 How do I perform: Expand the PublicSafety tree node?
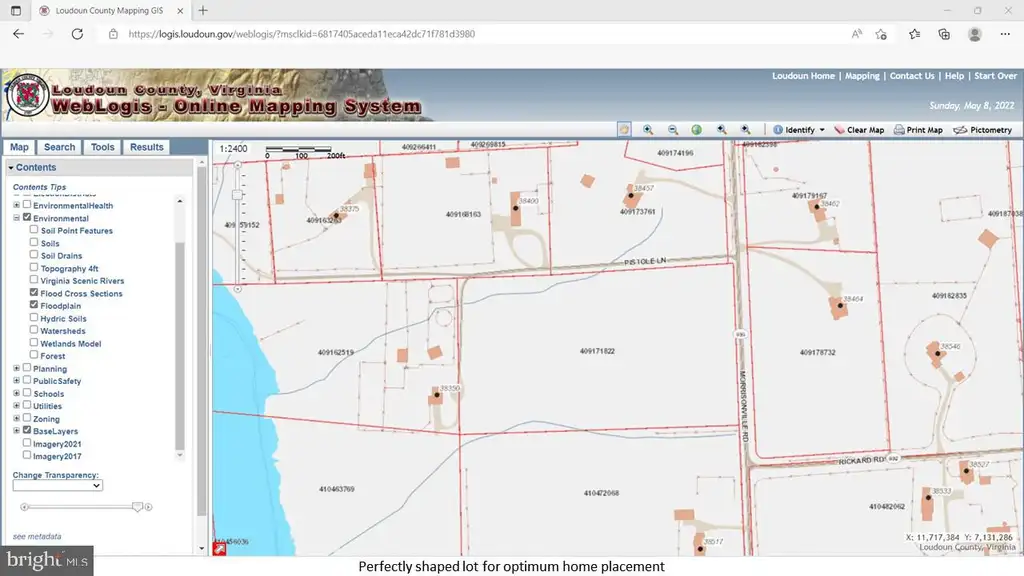(16, 380)
